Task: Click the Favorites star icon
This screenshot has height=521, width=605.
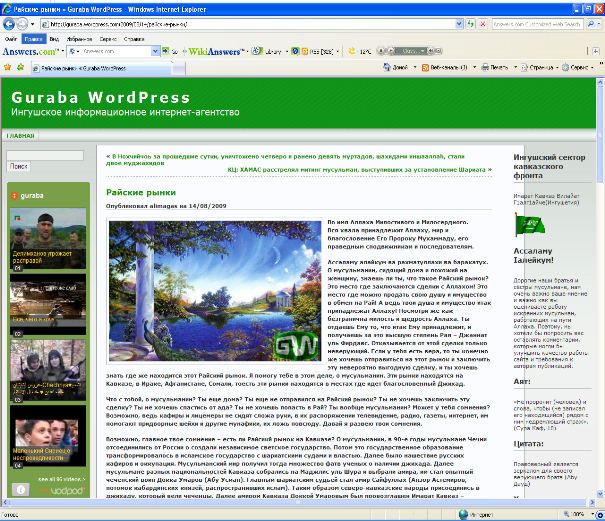Action: pyautogui.click(x=7, y=67)
